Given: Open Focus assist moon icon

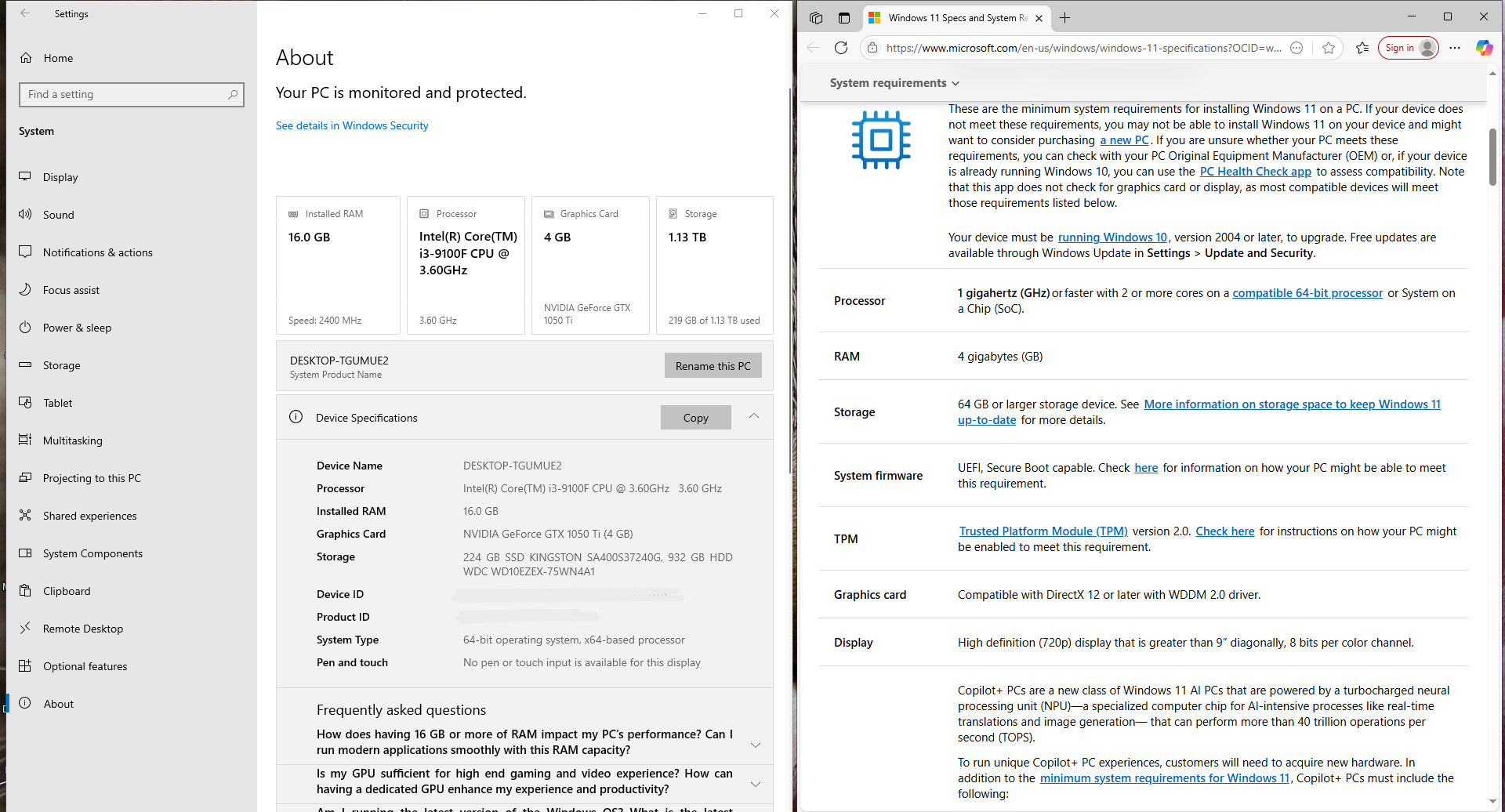Looking at the screenshot, I should [25, 289].
